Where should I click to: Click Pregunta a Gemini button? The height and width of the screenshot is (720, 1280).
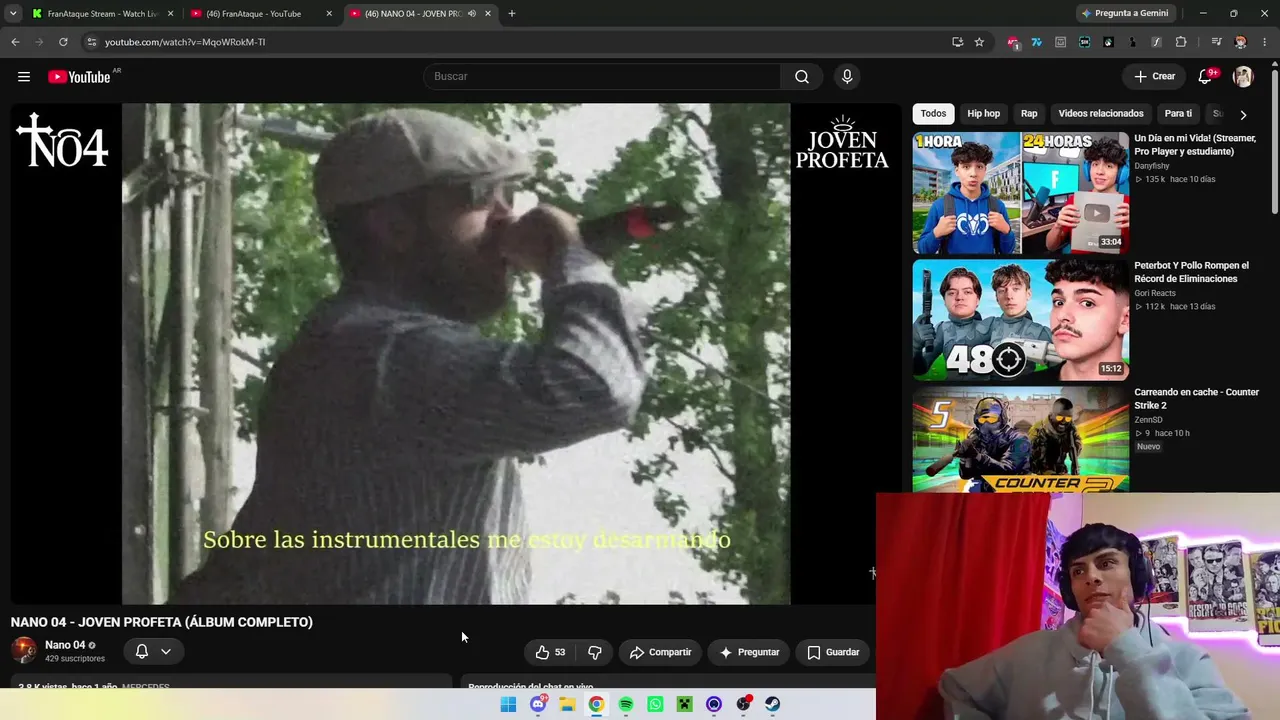(1124, 14)
